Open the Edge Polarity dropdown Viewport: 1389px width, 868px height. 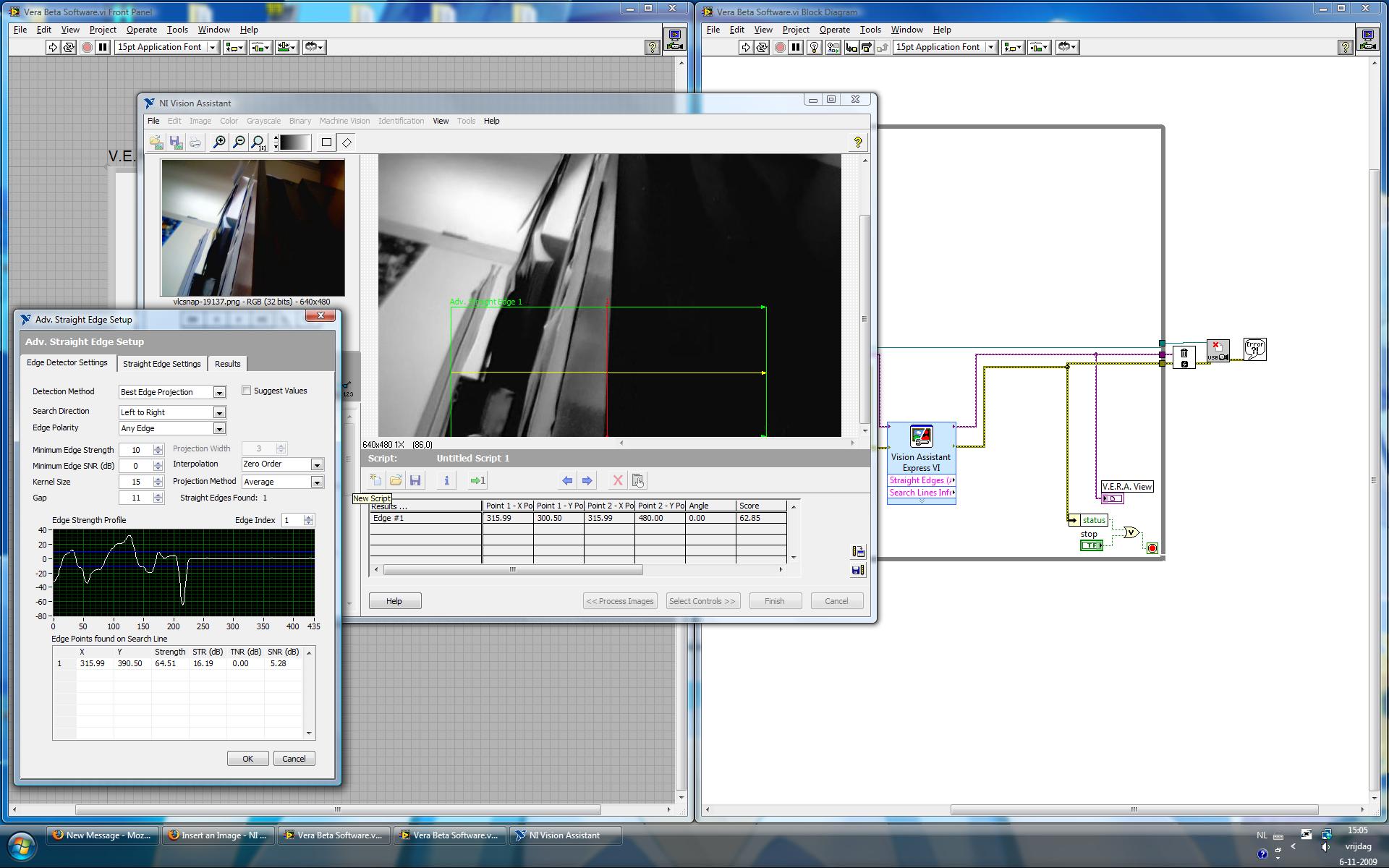click(219, 428)
